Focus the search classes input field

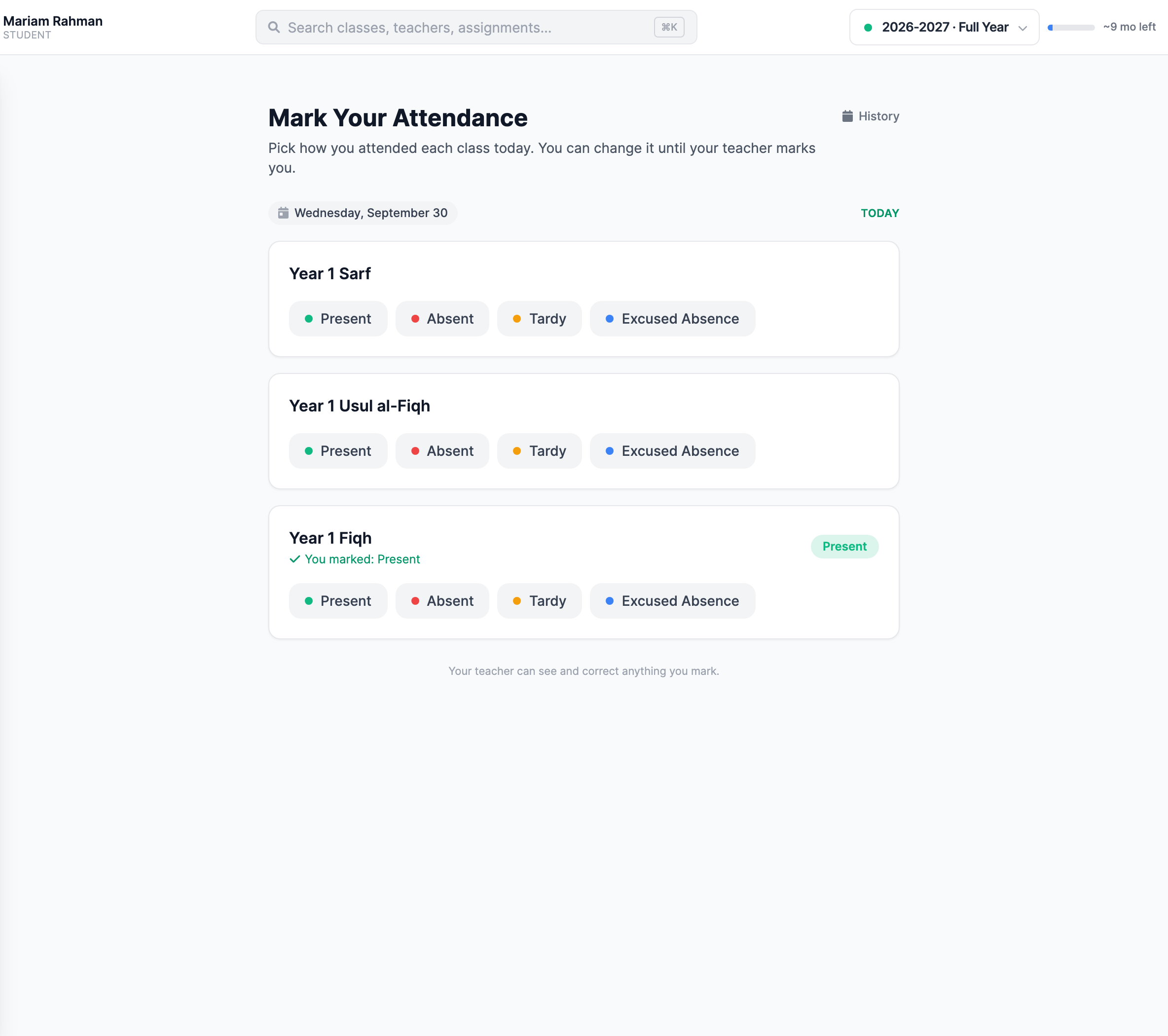click(x=476, y=28)
